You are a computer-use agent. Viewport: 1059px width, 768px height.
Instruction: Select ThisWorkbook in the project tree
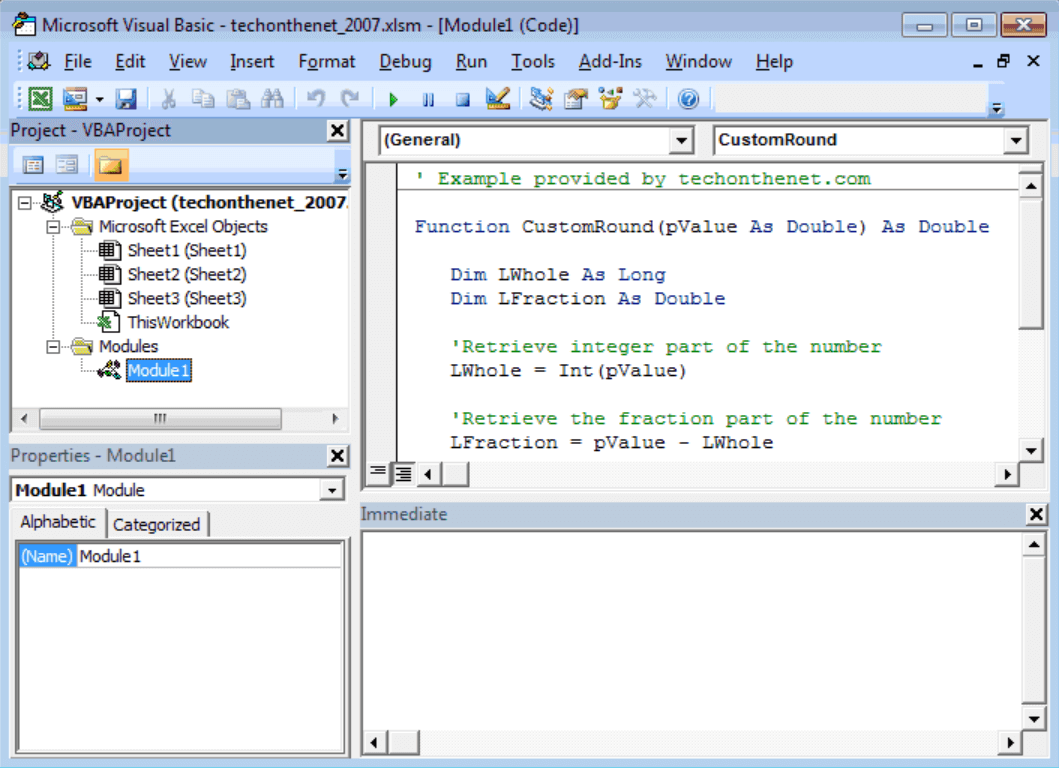180,322
